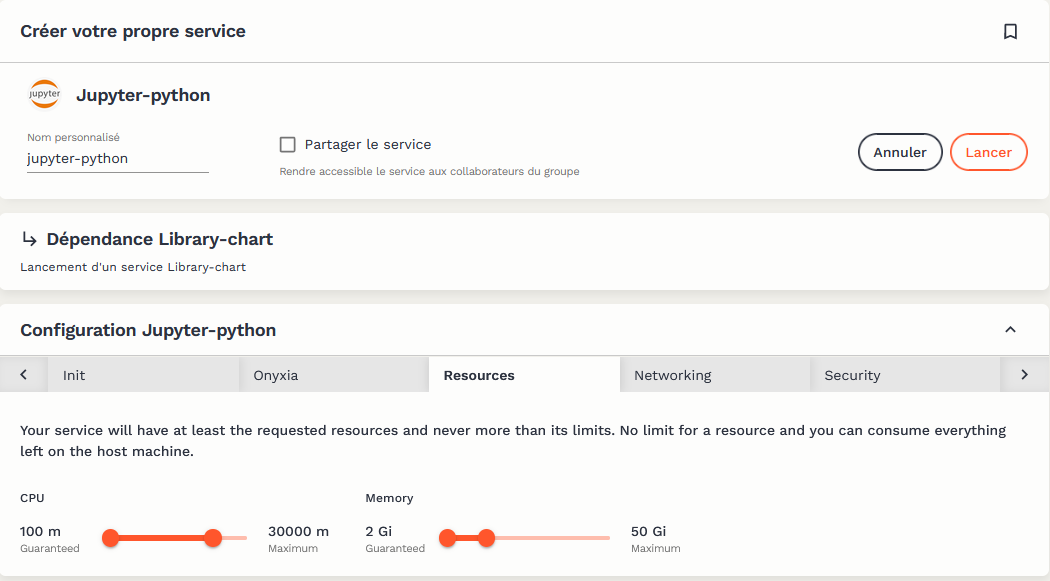
Task: Click the Dépendance Library-chart heading
Action: (159, 240)
